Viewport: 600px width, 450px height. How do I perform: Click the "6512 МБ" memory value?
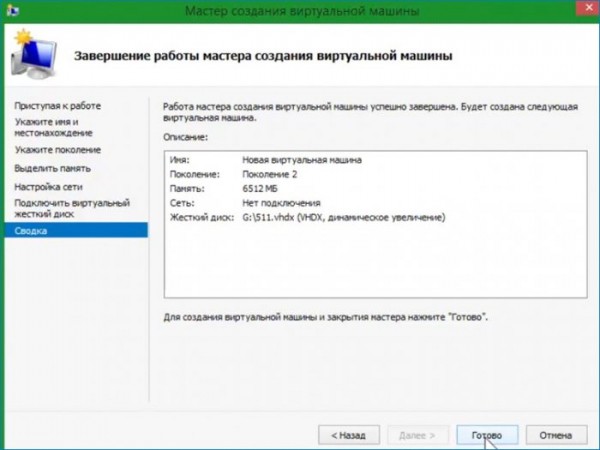(x=260, y=189)
